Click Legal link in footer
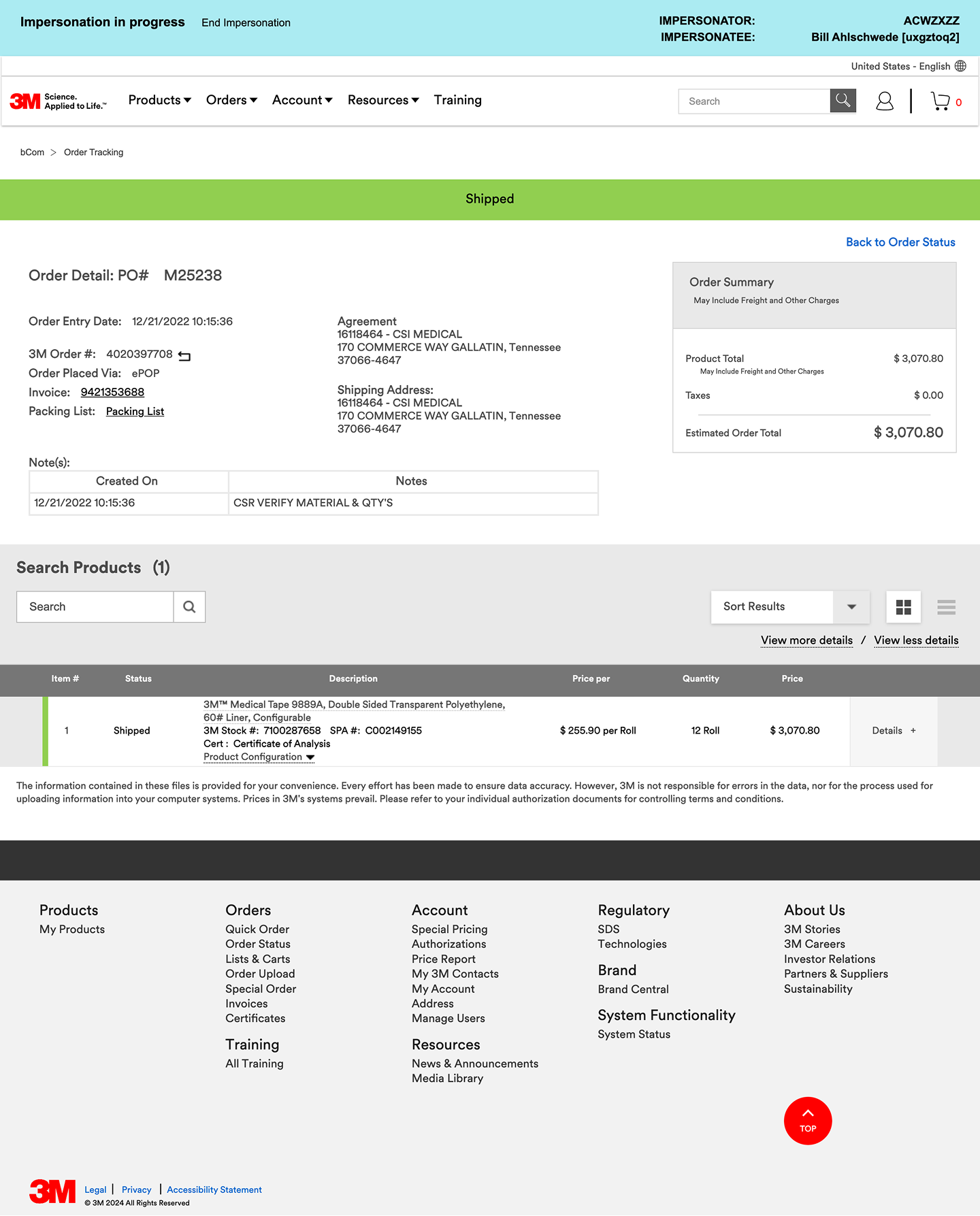 [95, 1190]
